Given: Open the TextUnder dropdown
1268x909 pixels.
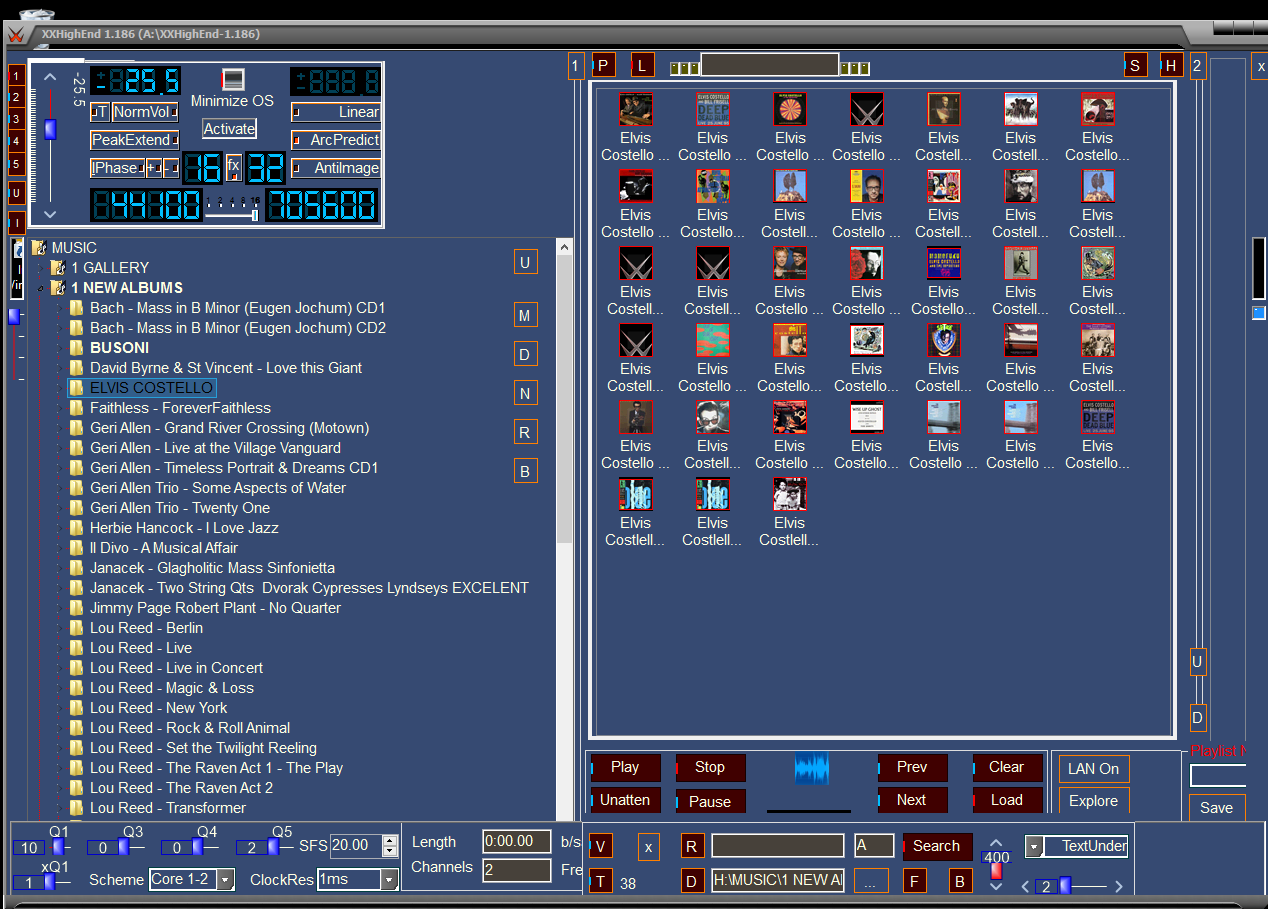Looking at the screenshot, I should (x=1034, y=847).
